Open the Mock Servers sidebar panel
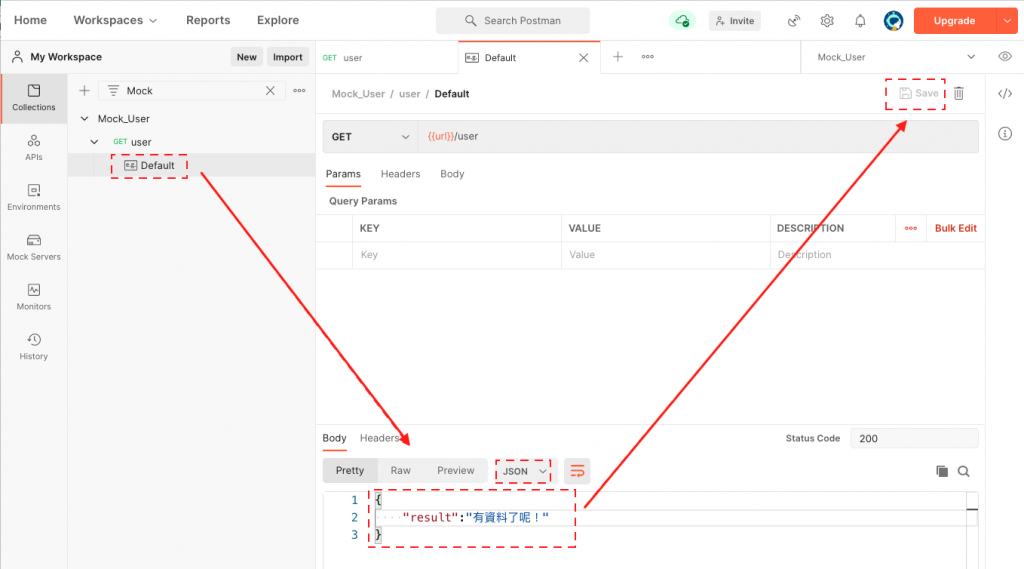Image resolution: width=1024 pixels, height=569 pixels. click(x=34, y=247)
